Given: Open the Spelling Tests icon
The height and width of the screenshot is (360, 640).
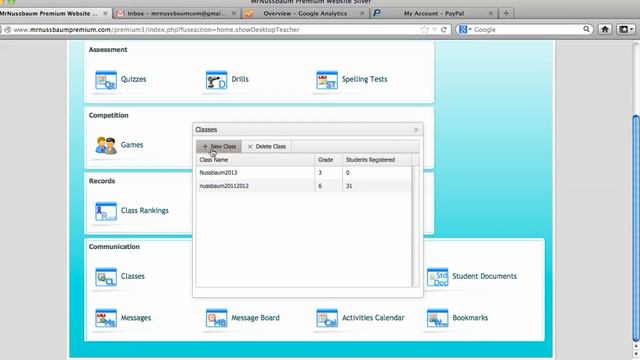Looking at the screenshot, I should coord(327,80).
